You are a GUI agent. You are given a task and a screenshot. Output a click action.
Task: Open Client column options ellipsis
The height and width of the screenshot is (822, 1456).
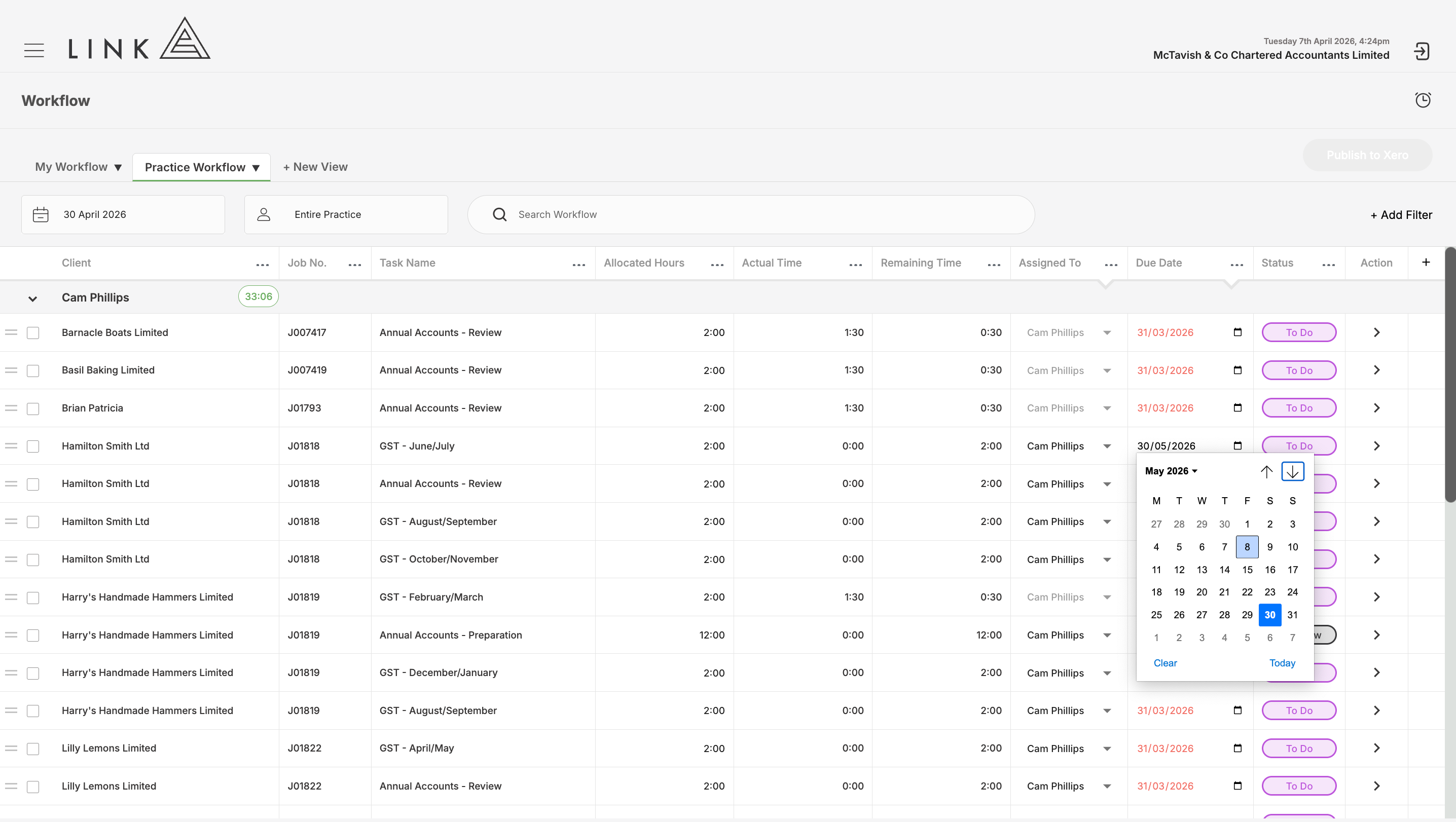tap(262, 265)
